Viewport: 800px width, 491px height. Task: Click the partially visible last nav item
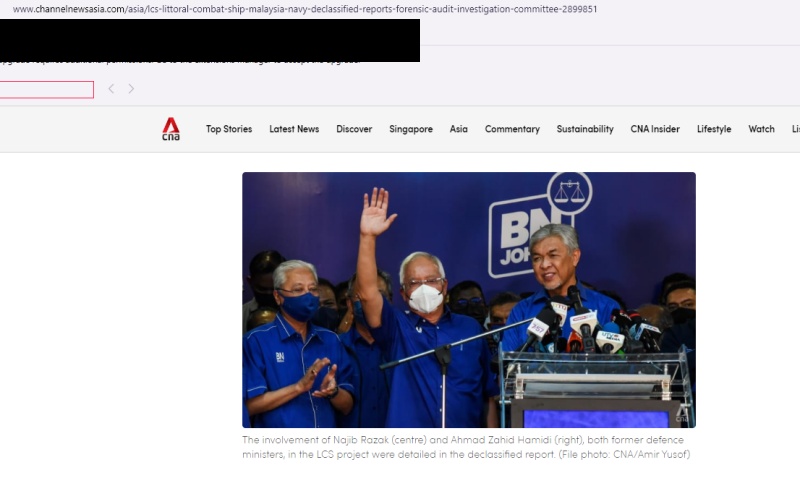coord(795,129)
